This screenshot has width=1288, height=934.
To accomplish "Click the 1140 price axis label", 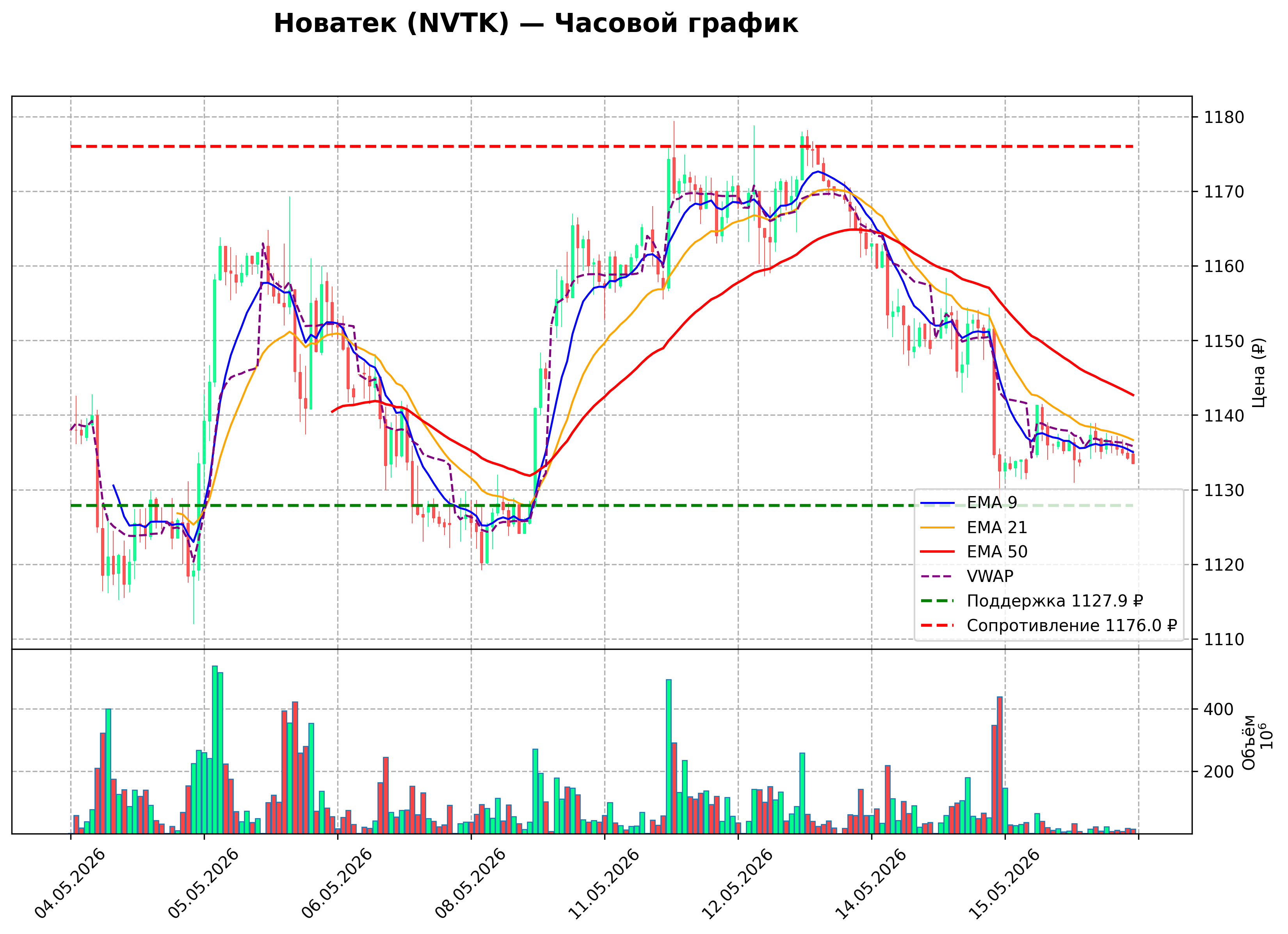I will [x=1224, y=416].
